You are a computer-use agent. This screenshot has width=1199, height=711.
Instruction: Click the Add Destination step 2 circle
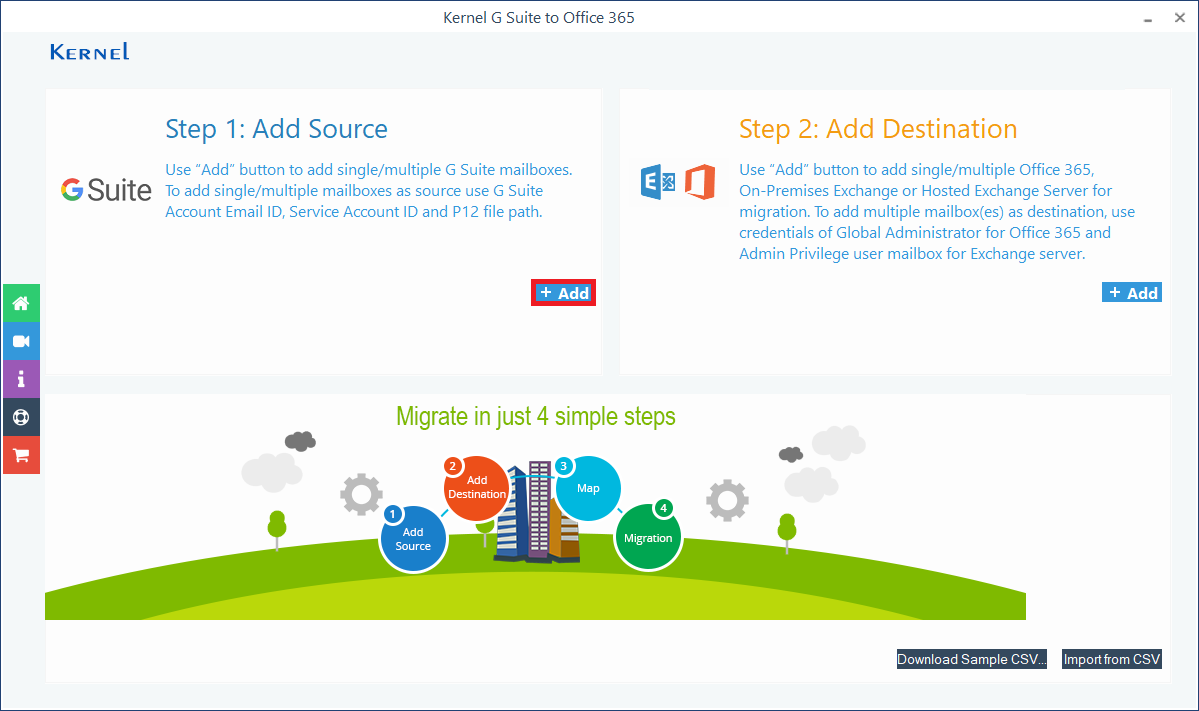tap(476, 488)
